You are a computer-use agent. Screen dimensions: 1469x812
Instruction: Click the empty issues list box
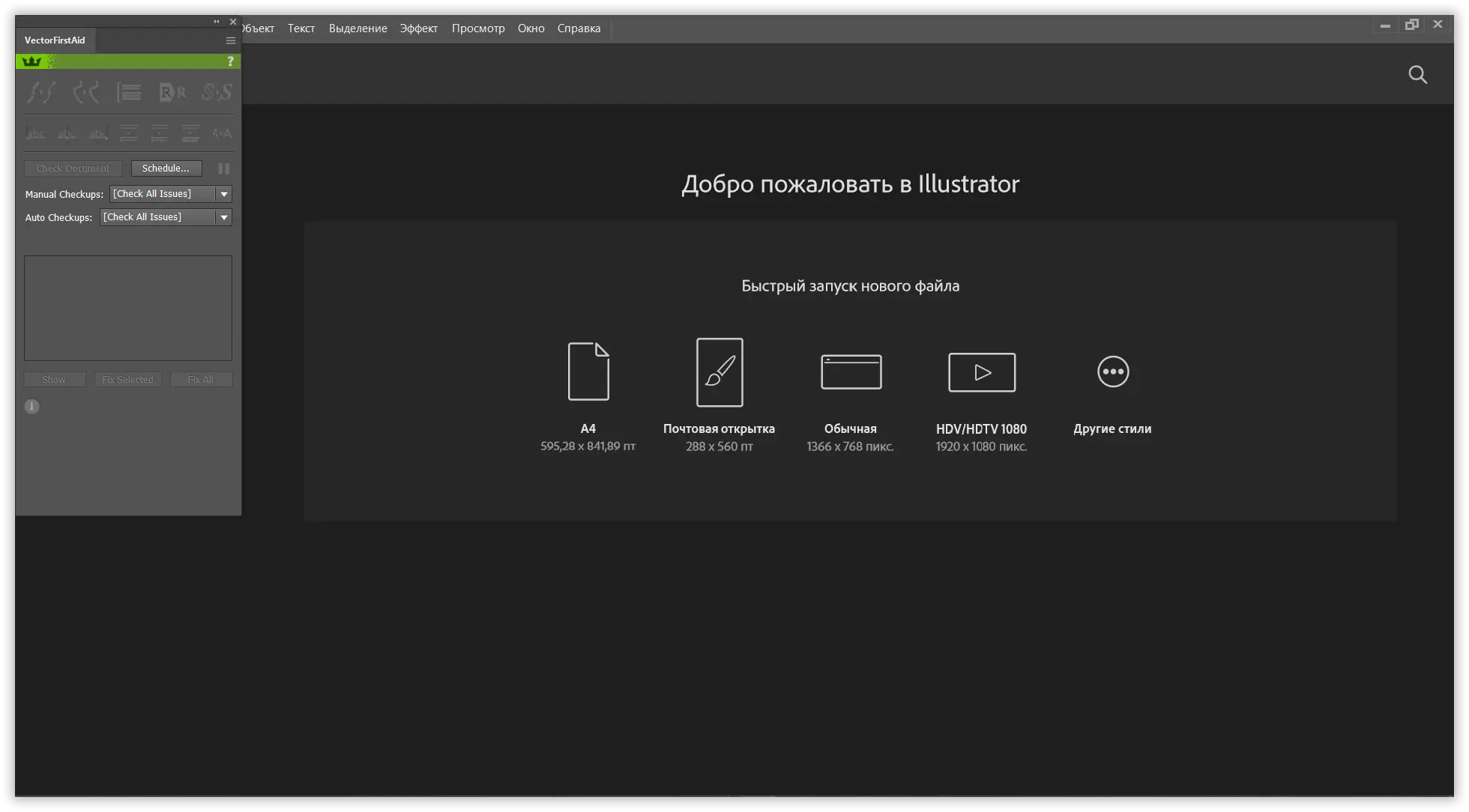click(128, 308)
